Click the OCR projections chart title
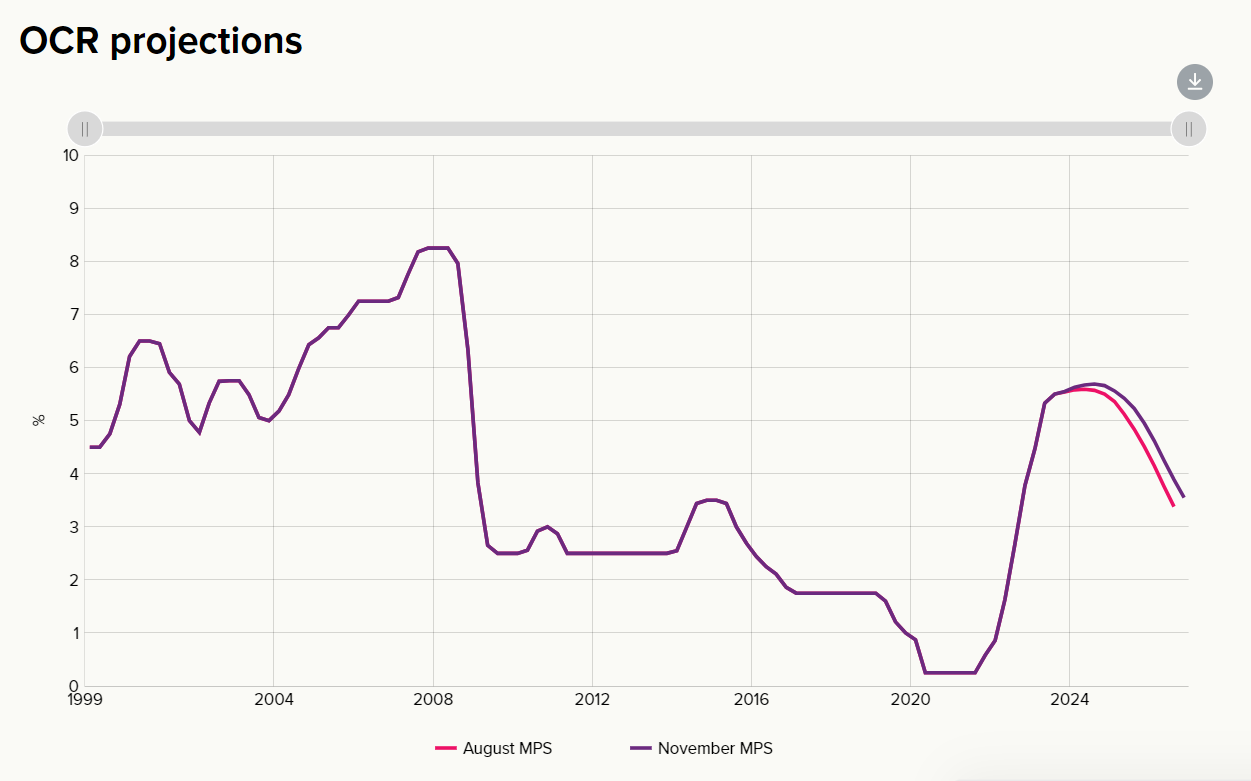Screen dimensions: 1251x781 tap(161, 41)
